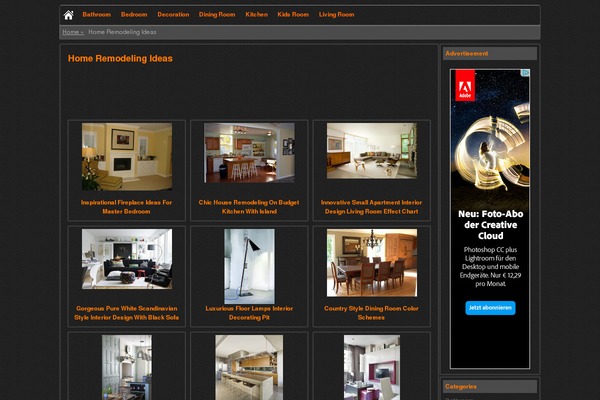Open the Bedroom menu item
The height and width of the screenshot is (400, 600).
[134, 15]
